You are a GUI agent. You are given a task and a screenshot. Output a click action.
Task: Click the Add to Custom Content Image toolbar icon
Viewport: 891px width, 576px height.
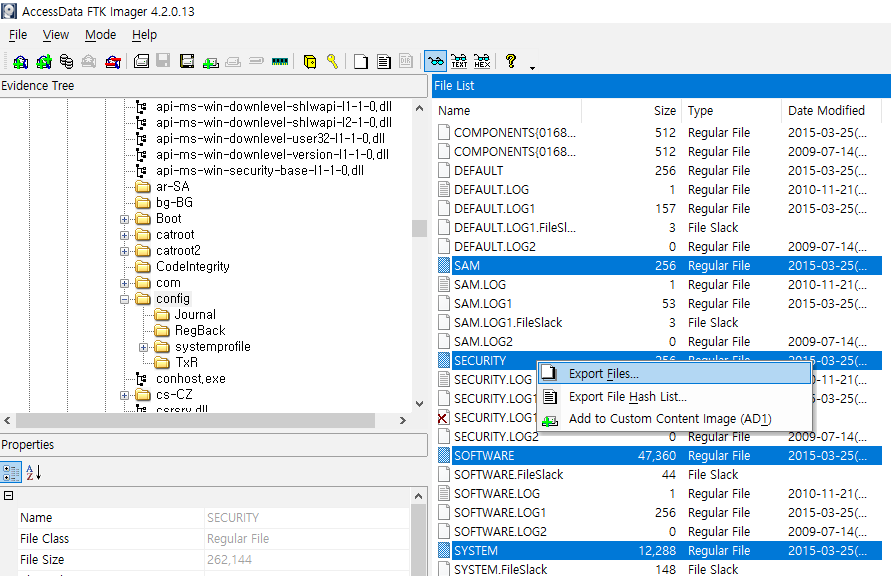[210, 61]
